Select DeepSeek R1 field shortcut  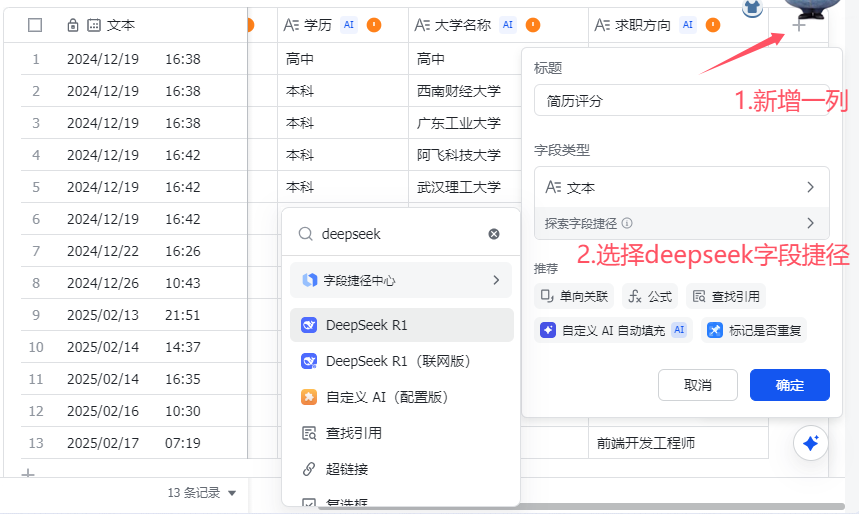point(402,325)
